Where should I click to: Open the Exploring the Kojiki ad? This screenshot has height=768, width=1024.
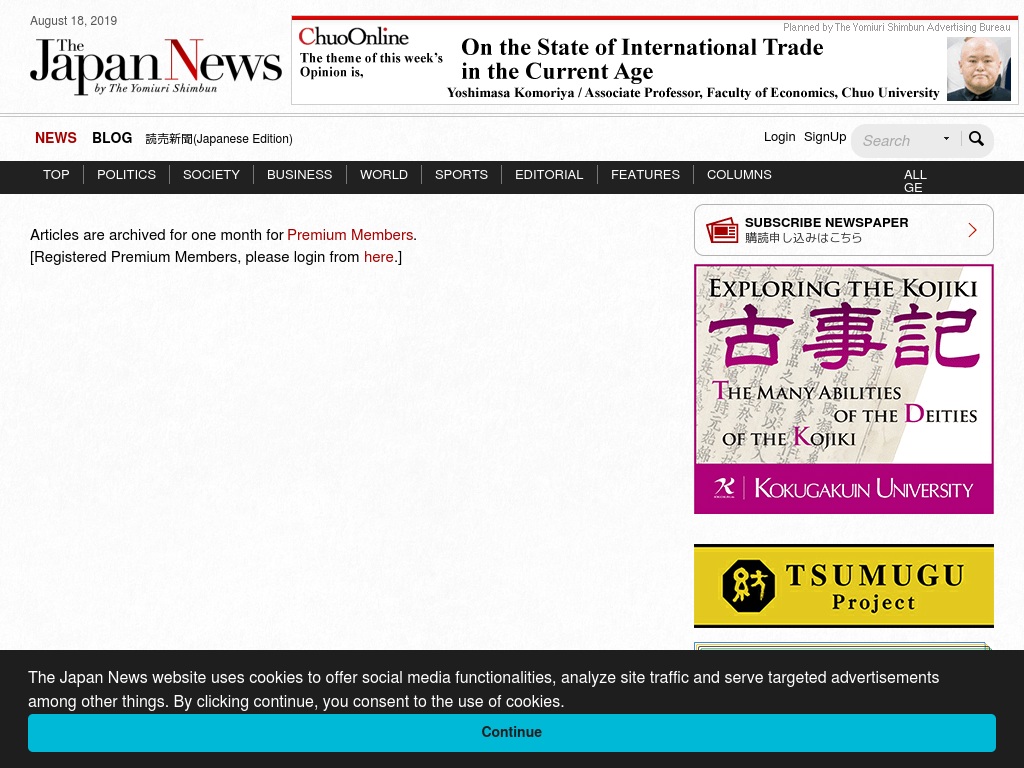844,389
